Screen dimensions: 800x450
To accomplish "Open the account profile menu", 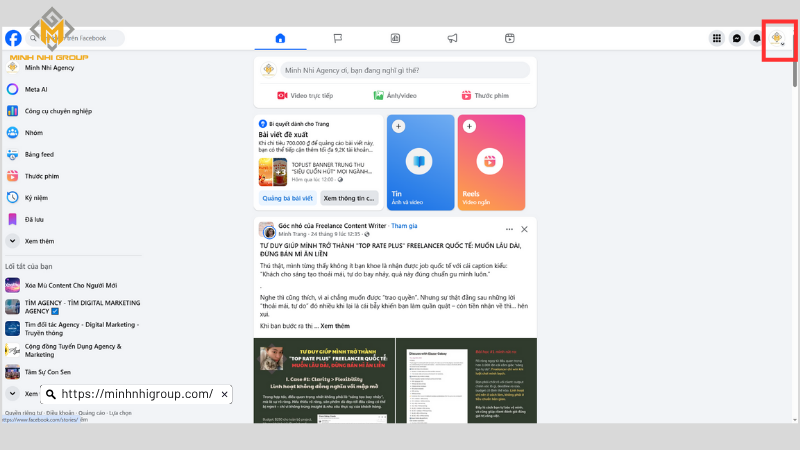I will pyautogui.click(x=777, y=38).
